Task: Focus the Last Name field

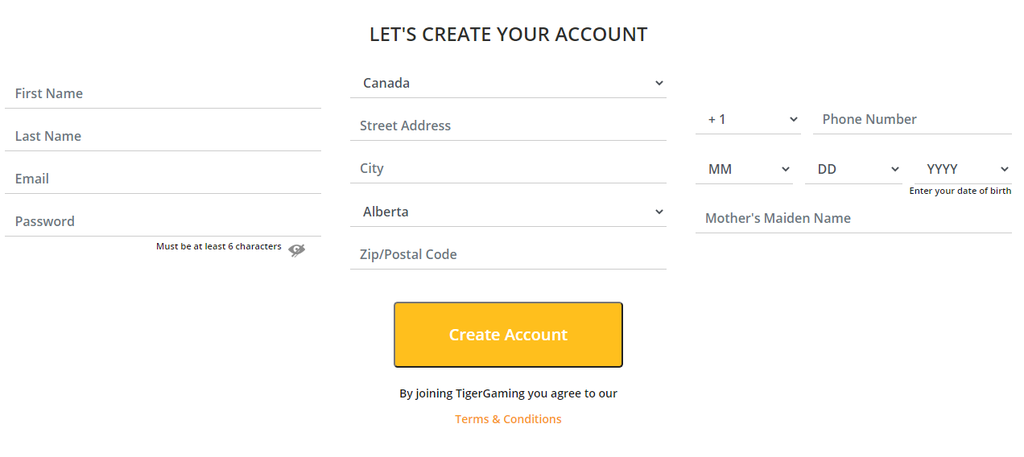Action: coord(163,136)
